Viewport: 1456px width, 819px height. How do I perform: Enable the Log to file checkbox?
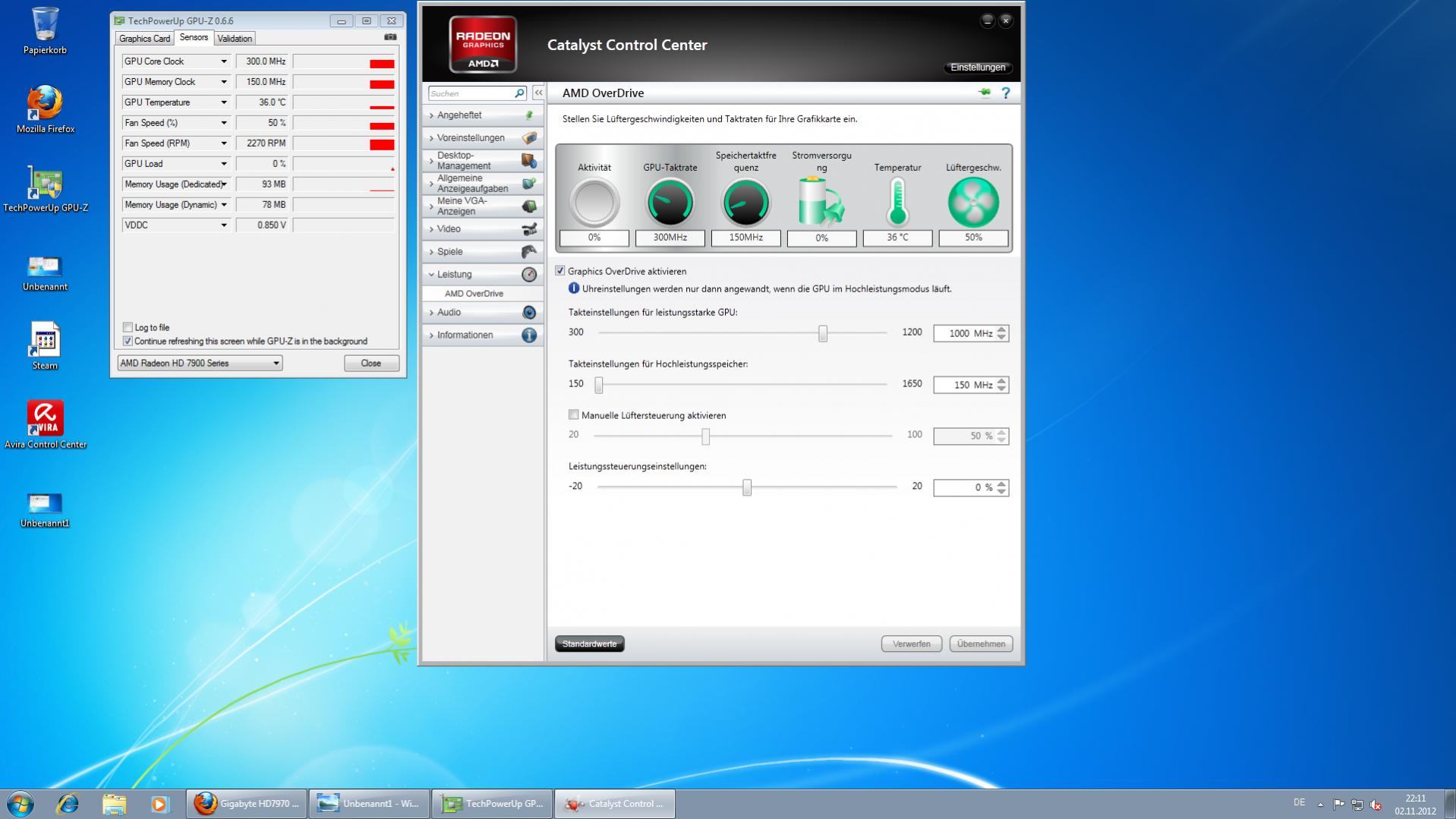[128, 327]
